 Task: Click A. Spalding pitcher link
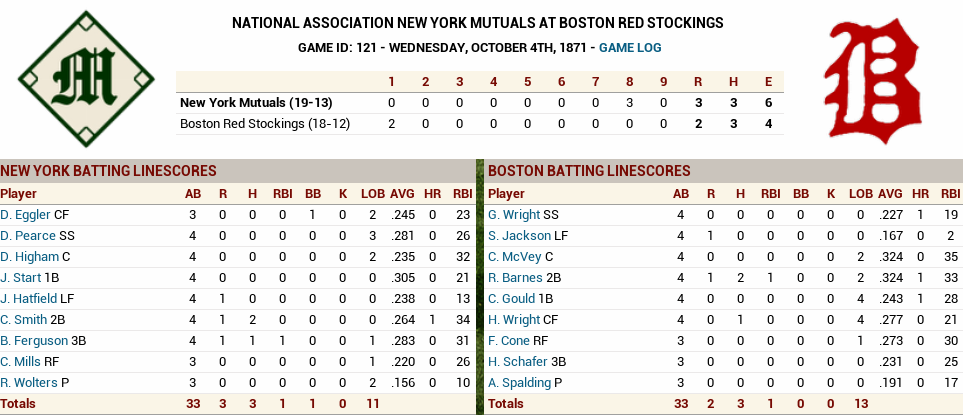click(519, 382)
